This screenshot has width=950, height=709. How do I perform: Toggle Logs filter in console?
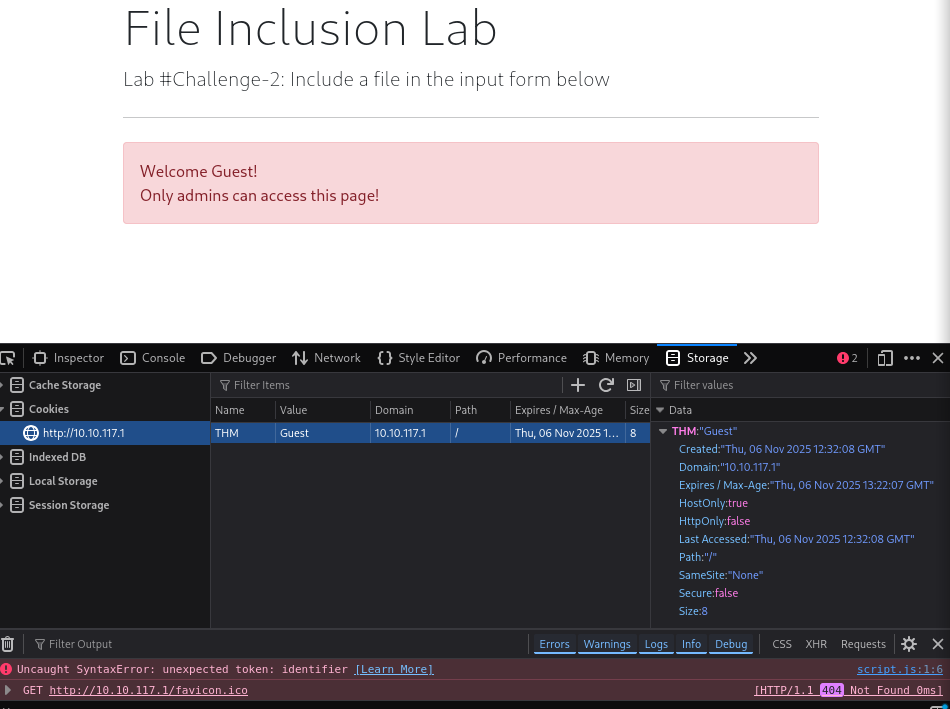tap(656, 644)
